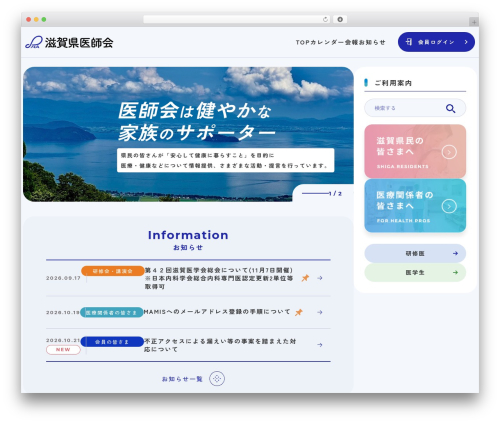Open the お知らせ navigation item
Screen dimensions: 500x423
[x=372, y=42]
